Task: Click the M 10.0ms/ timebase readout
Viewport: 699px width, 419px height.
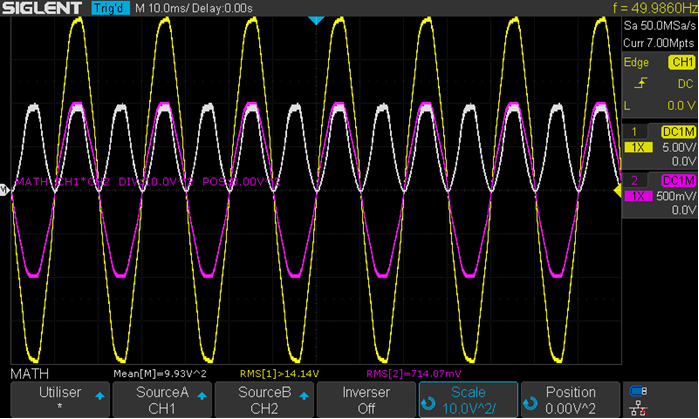Action: click(160, 8)
